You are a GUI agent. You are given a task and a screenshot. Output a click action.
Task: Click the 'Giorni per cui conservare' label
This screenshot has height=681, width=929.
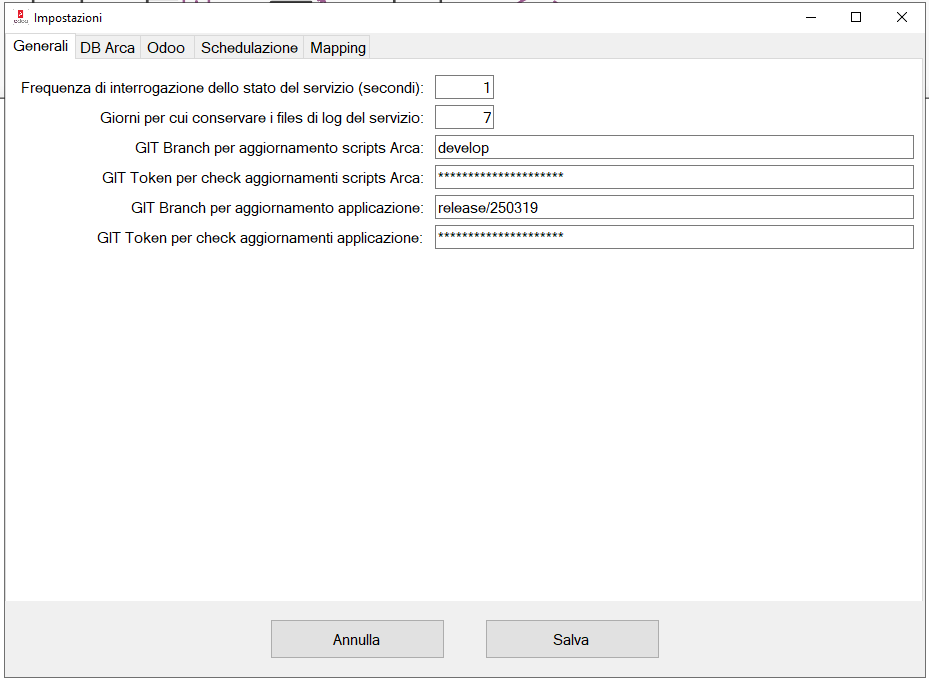pos(262,118)
